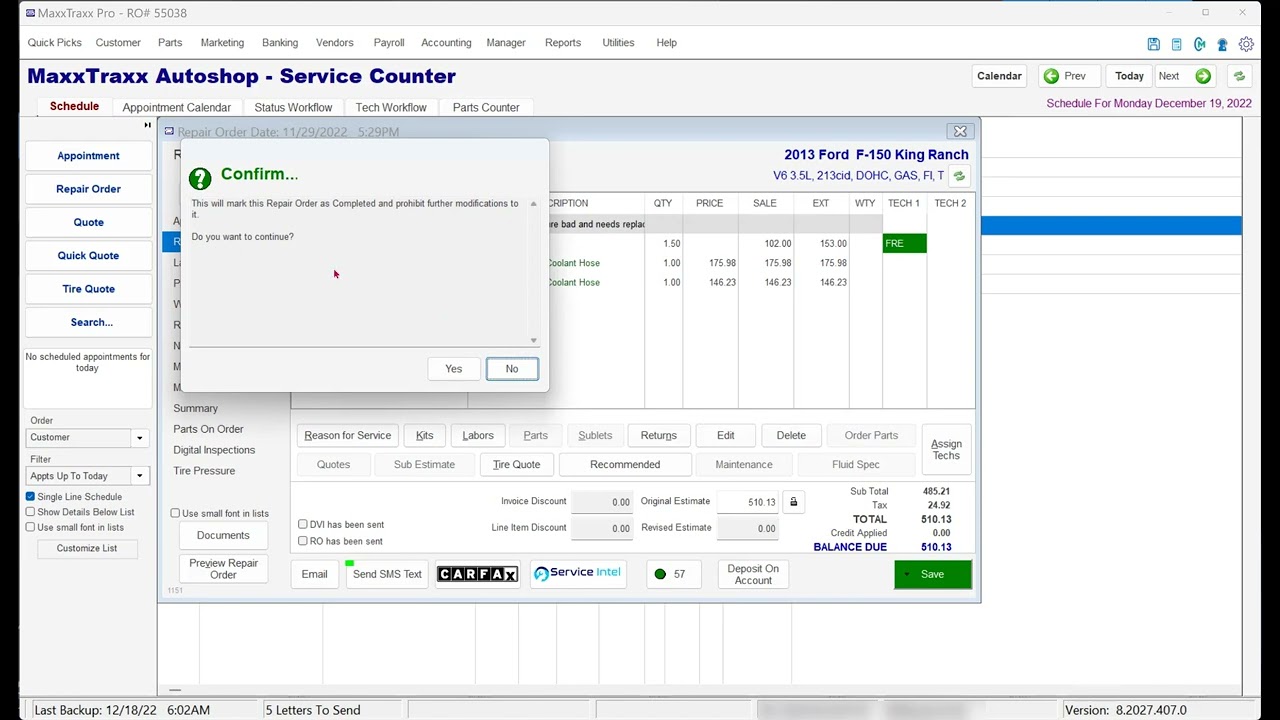Viewport: 1280px width, 720px height.
Task: Click the Invoice Discount field
Action: pyautogui.click(x=602, y=502)
